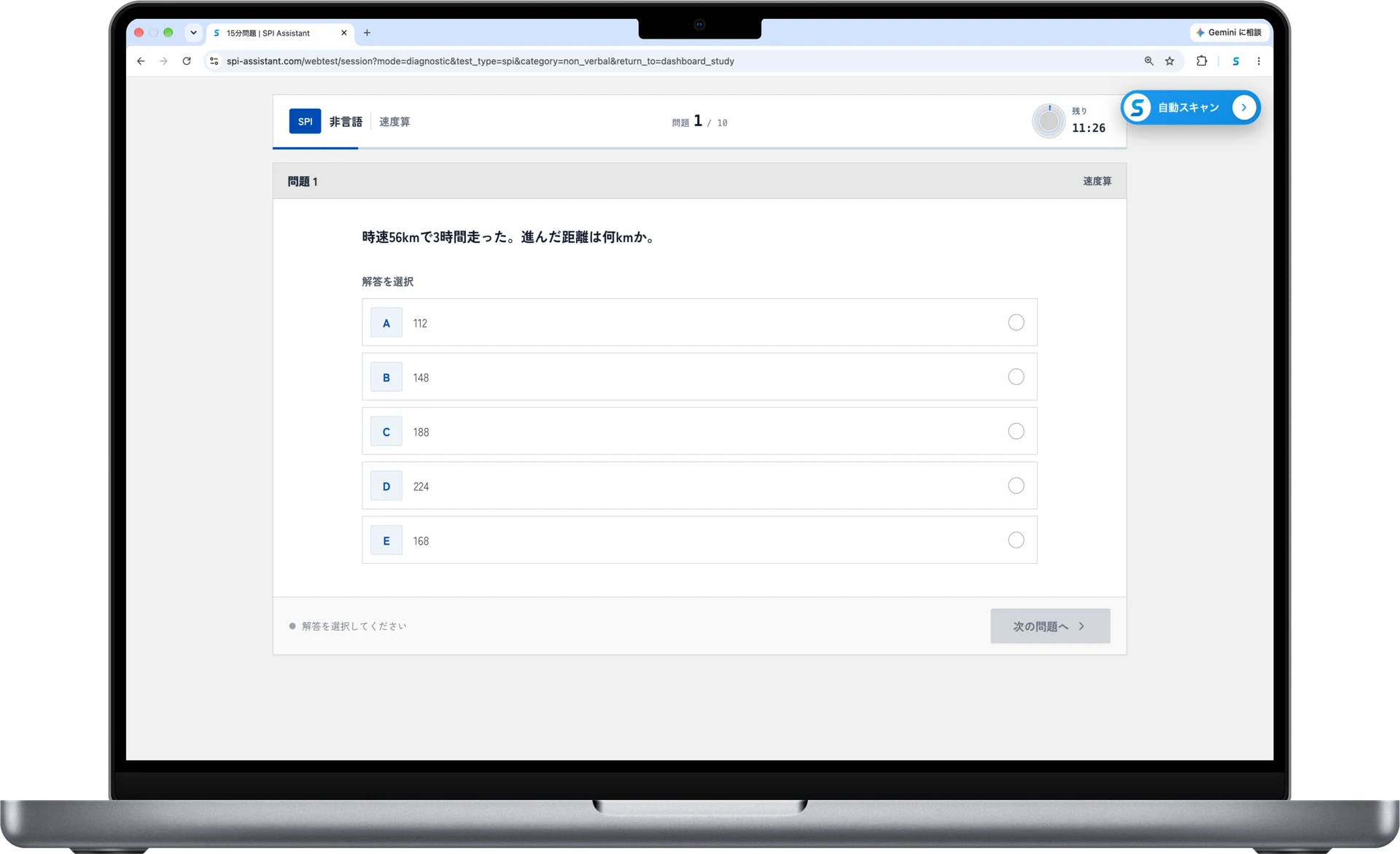Click the blue progress bar under the header
This screenshot has width=1400, height=854.
tap(315, 148)
